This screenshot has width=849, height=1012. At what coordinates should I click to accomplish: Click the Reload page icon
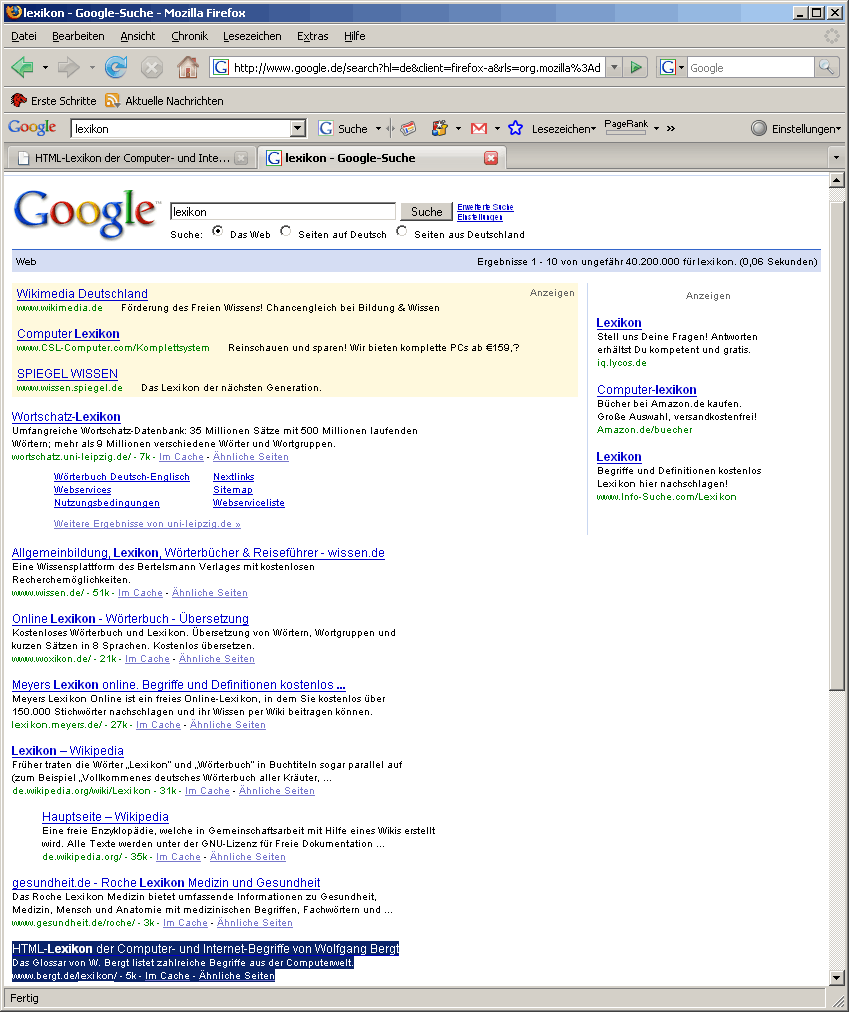[115, 67]
